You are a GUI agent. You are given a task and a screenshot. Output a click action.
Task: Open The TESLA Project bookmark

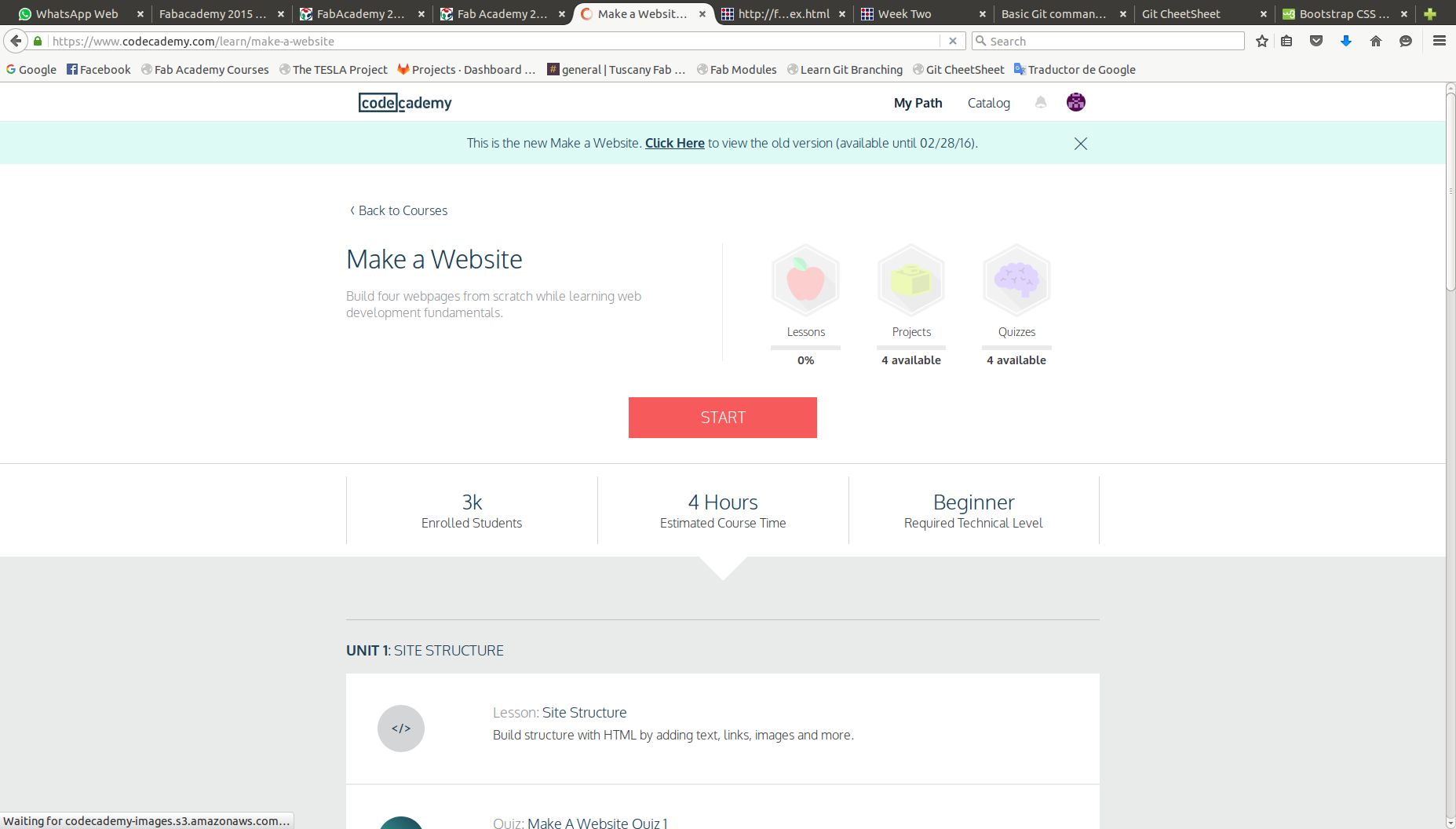334,70
